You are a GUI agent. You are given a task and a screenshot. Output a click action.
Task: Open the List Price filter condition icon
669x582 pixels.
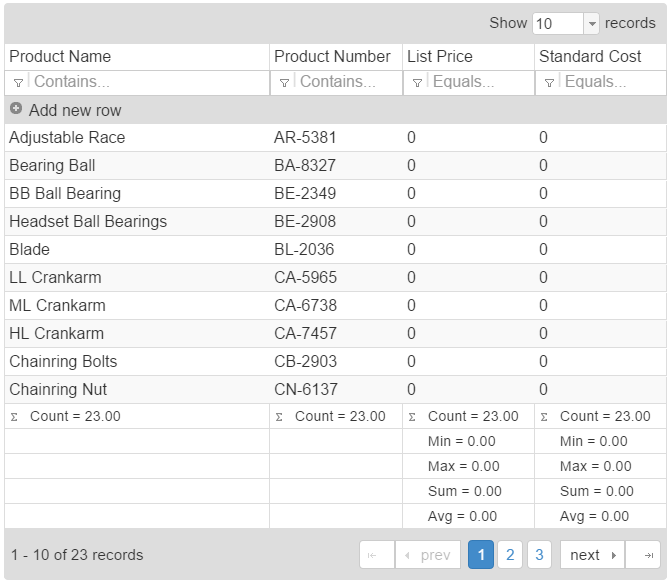(x=417, y=83)
